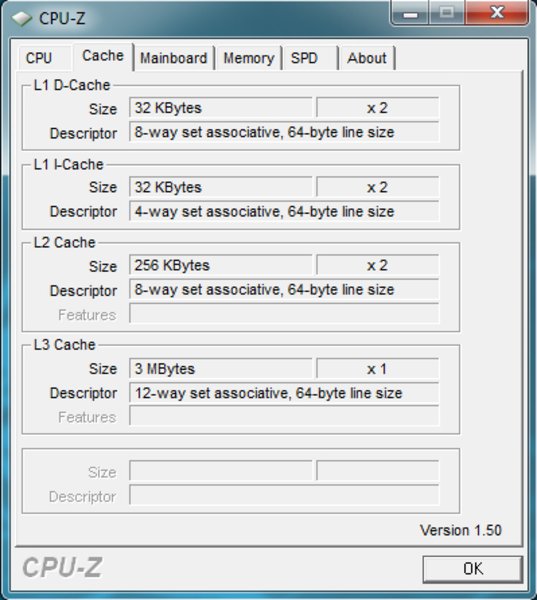
Task: Click the OK button
Action: (473, 569)
